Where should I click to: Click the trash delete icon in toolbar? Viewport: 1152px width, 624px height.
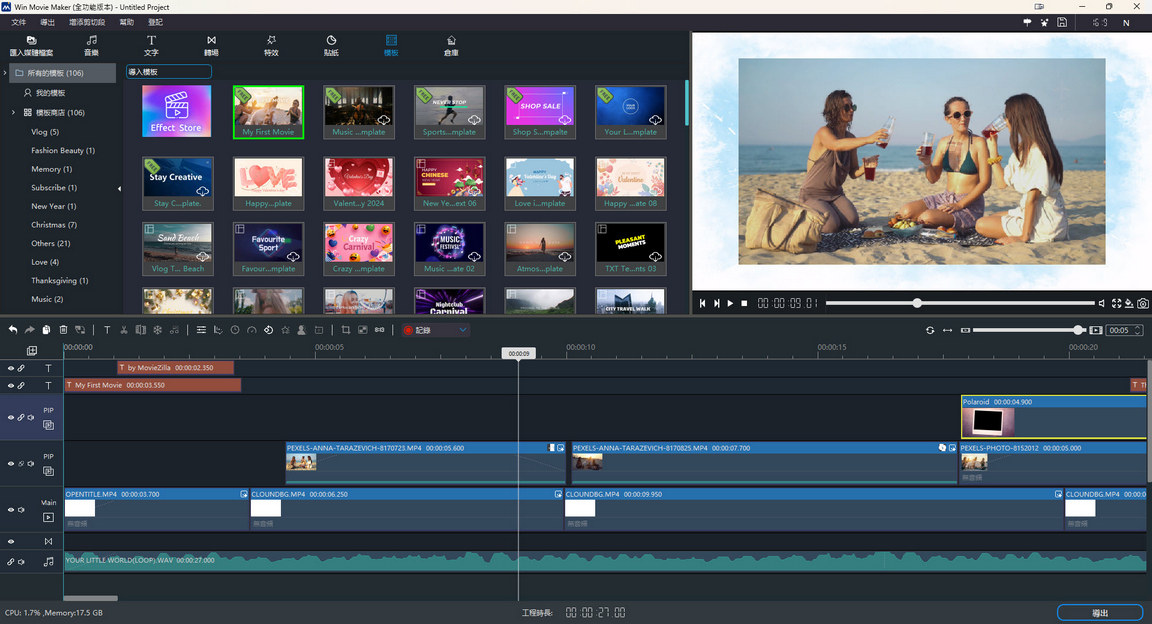point(63,330)
